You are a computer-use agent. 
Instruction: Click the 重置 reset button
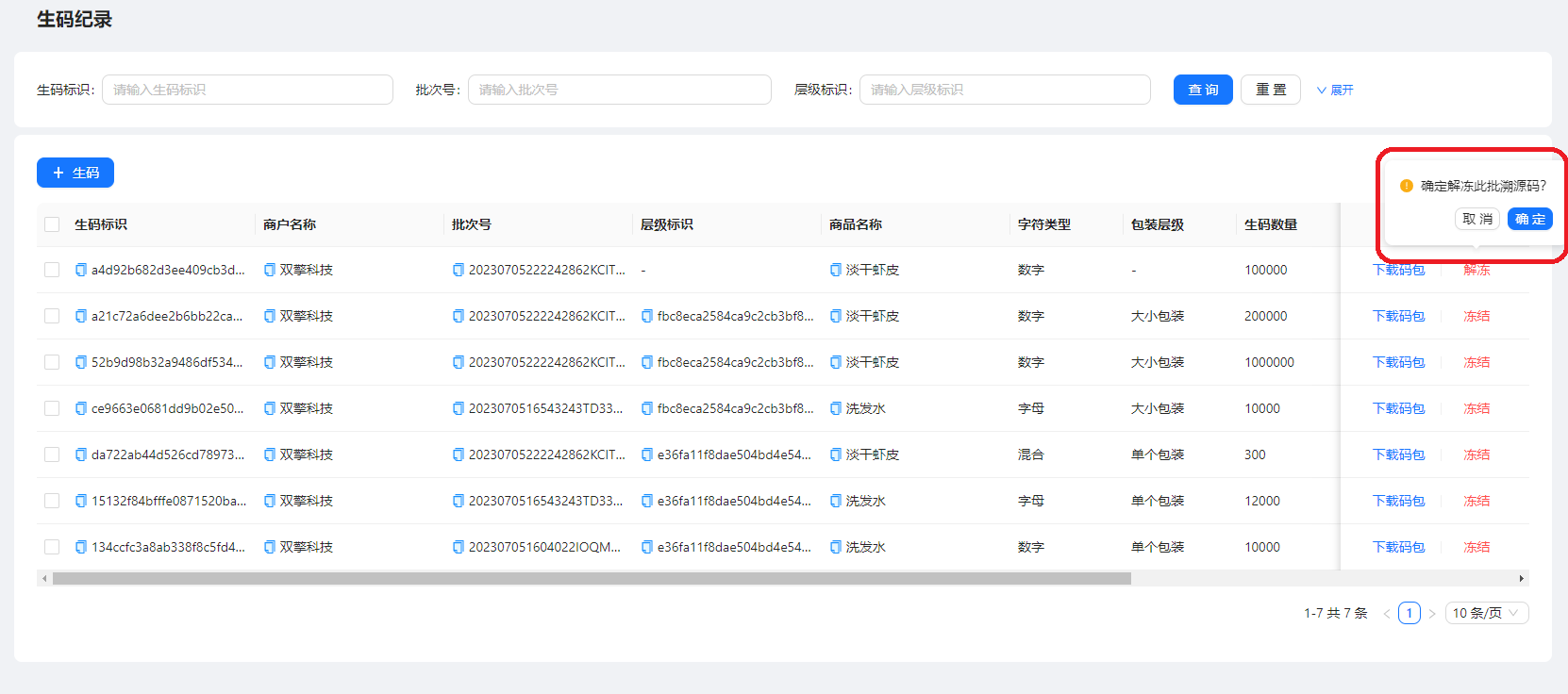coord(1271,90)
